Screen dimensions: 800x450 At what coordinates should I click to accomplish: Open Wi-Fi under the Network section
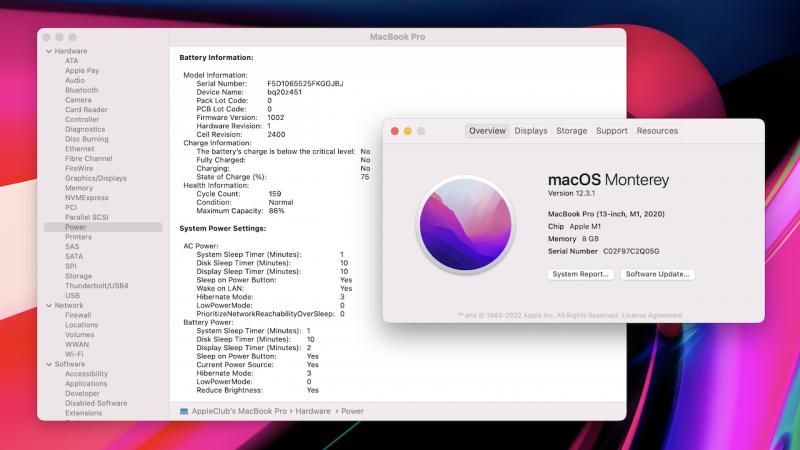pos(74,354)
